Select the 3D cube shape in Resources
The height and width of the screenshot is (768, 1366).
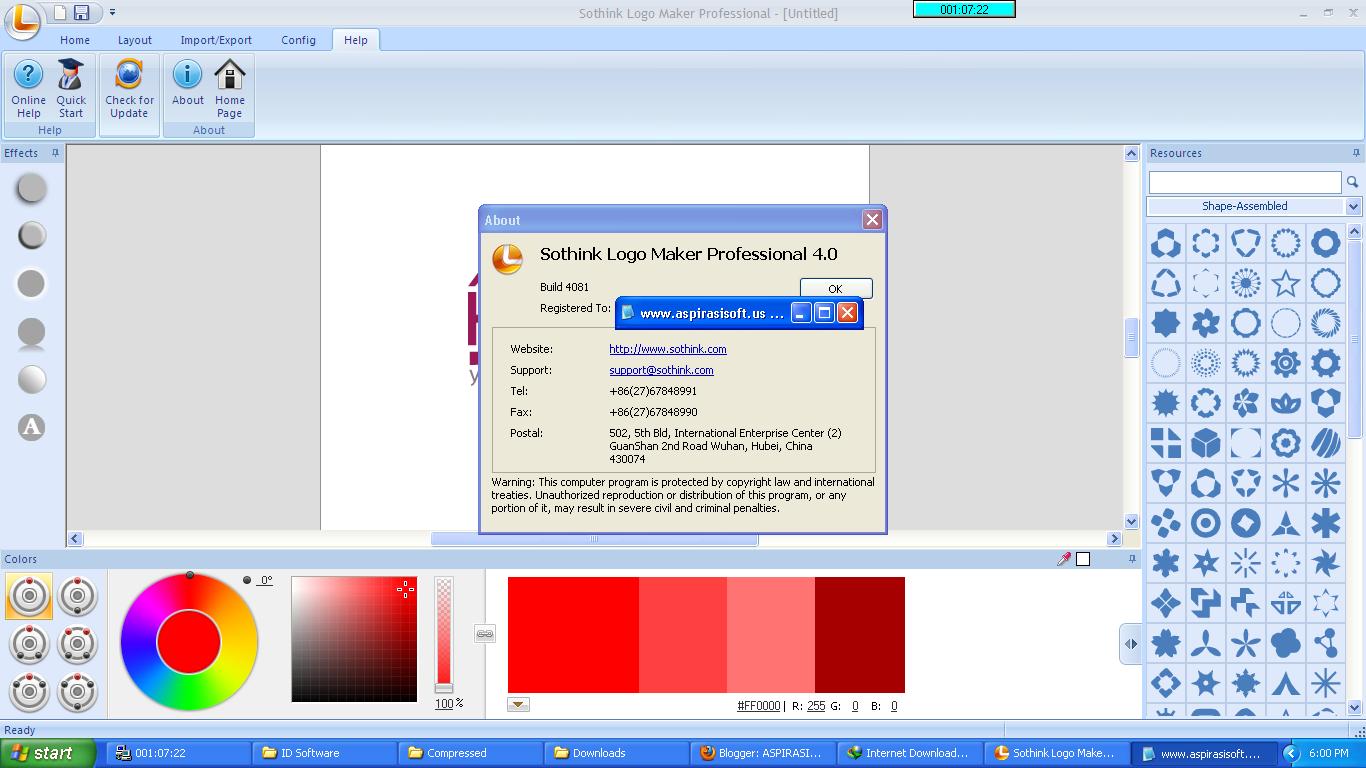pyautogui.click(x=1205, y=442)
